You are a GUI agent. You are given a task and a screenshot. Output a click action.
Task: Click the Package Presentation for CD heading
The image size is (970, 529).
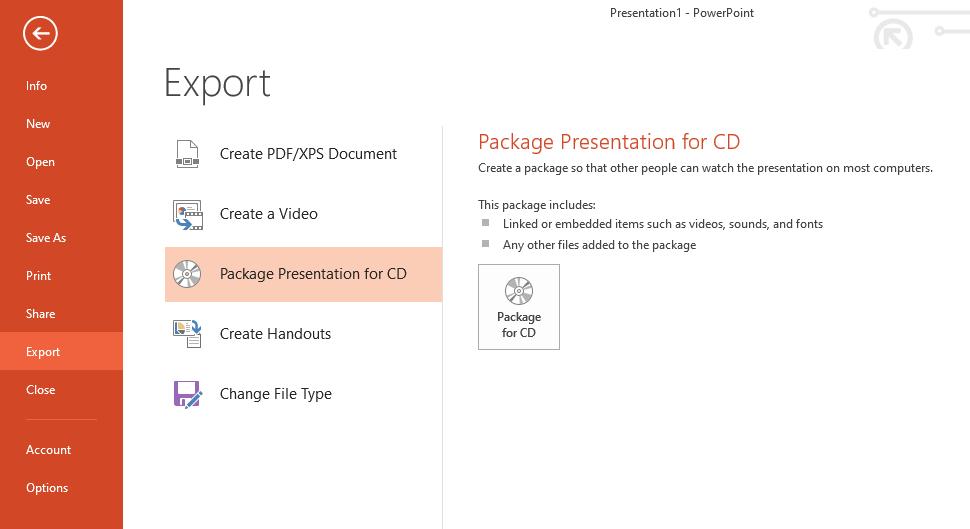(x=609, y=142)
